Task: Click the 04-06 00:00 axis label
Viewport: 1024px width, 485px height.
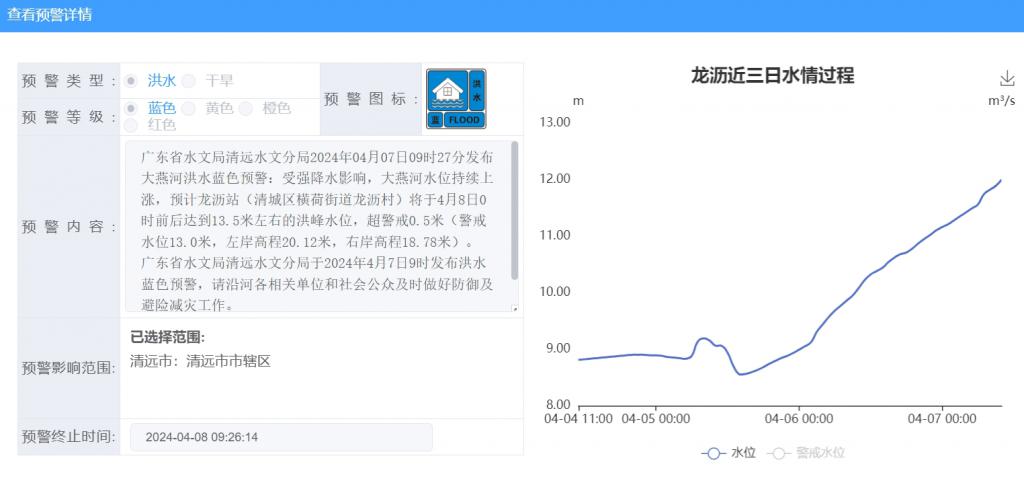Action: 799,419
